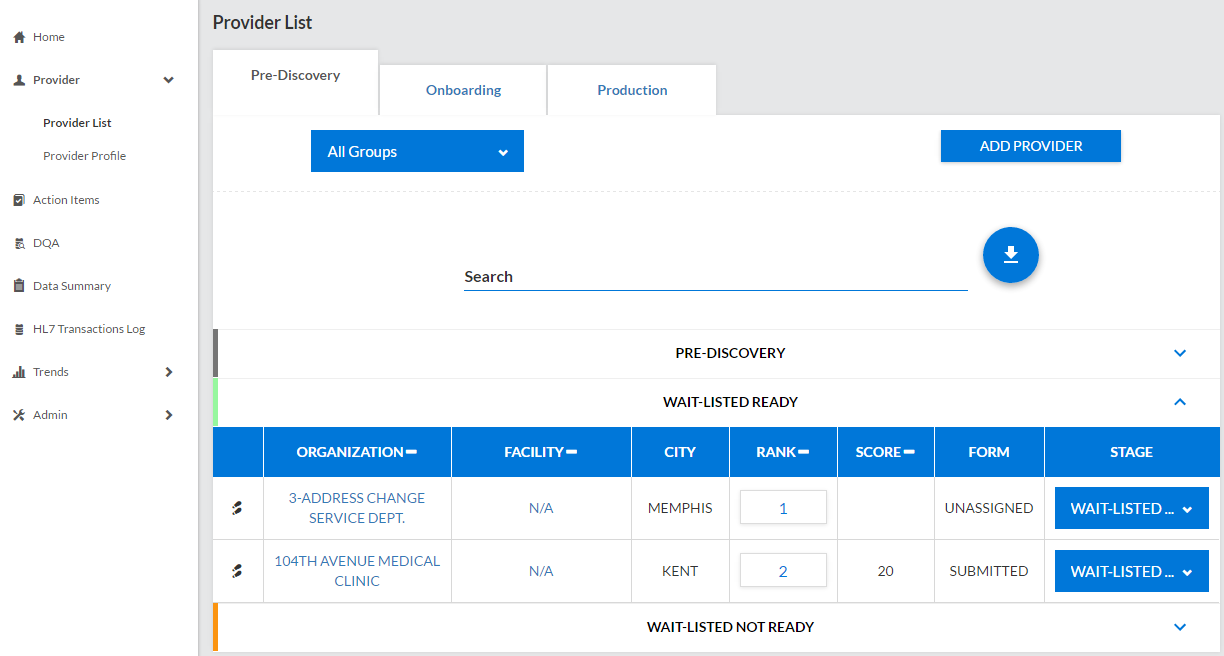Expand the Wait-Listed Not Ready section
1224x656 pixels.
coord(1179,627)
